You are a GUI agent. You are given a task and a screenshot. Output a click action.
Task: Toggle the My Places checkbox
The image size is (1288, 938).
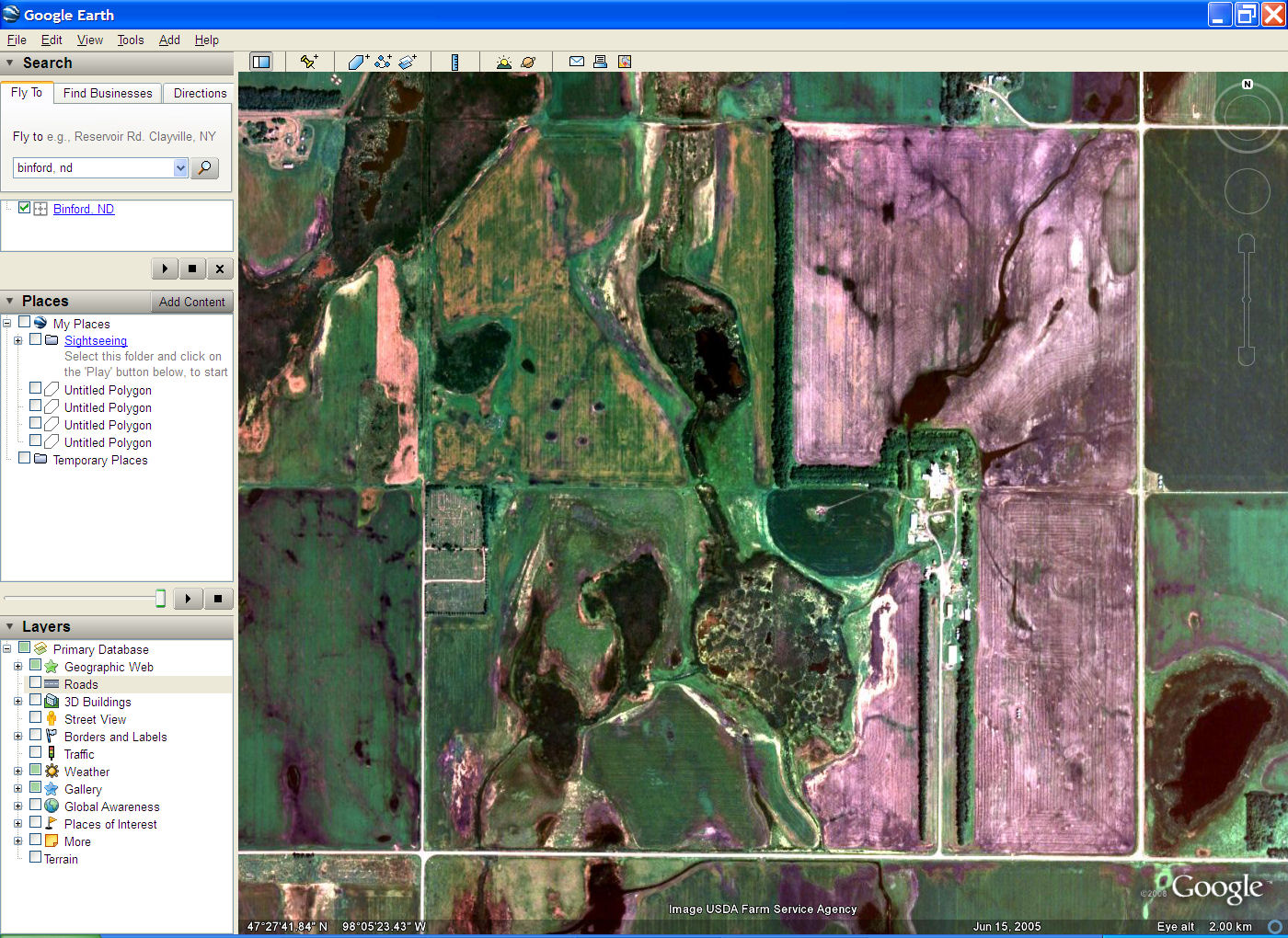pyautogui.click(x=24, y=323)
